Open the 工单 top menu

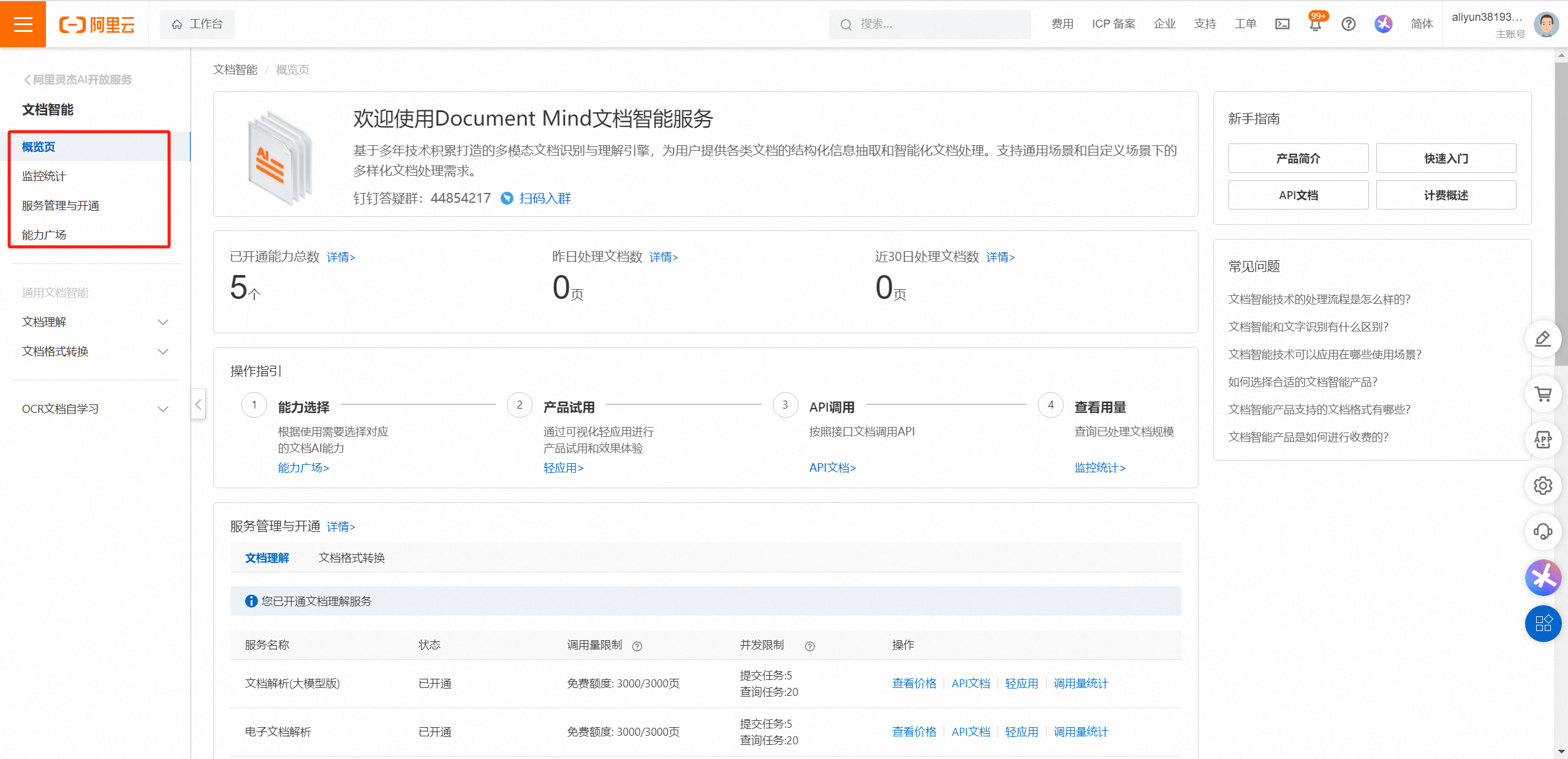(1245, 24)
